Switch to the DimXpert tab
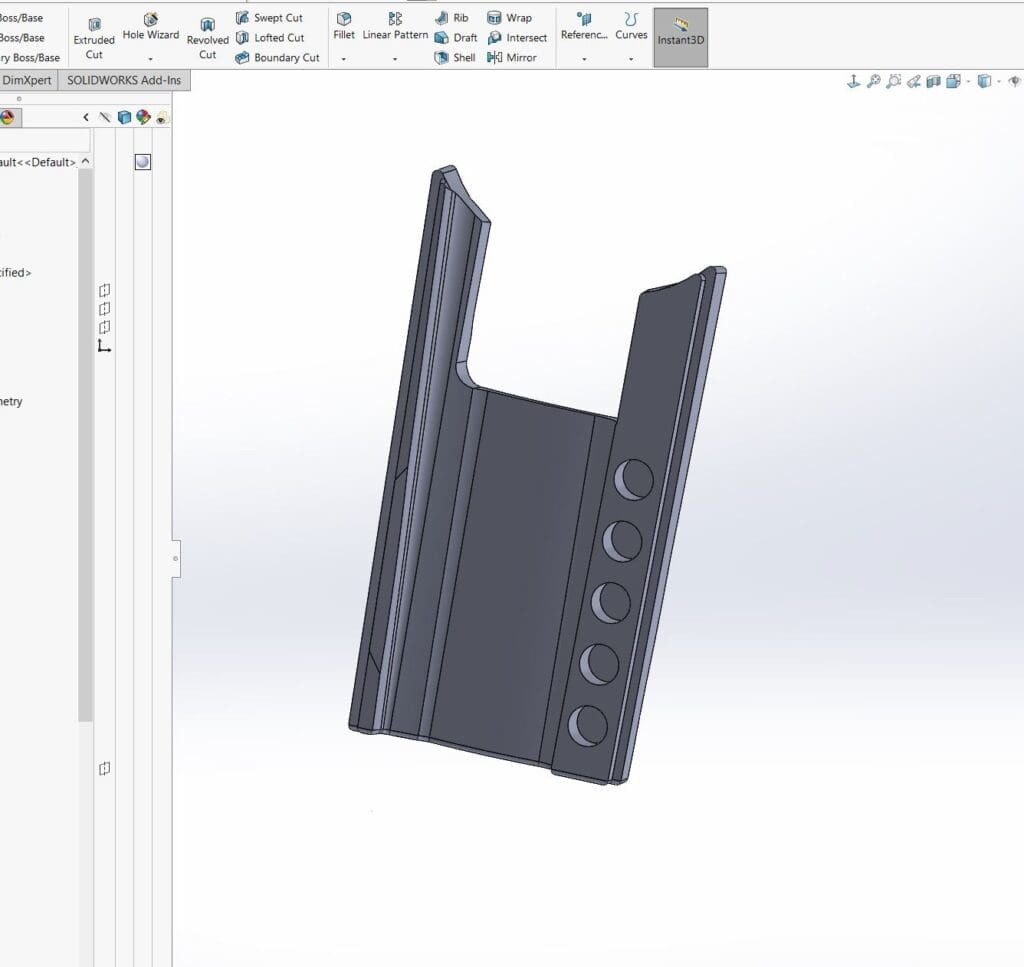Screen dimensions: 1024x967 (27, 80)
